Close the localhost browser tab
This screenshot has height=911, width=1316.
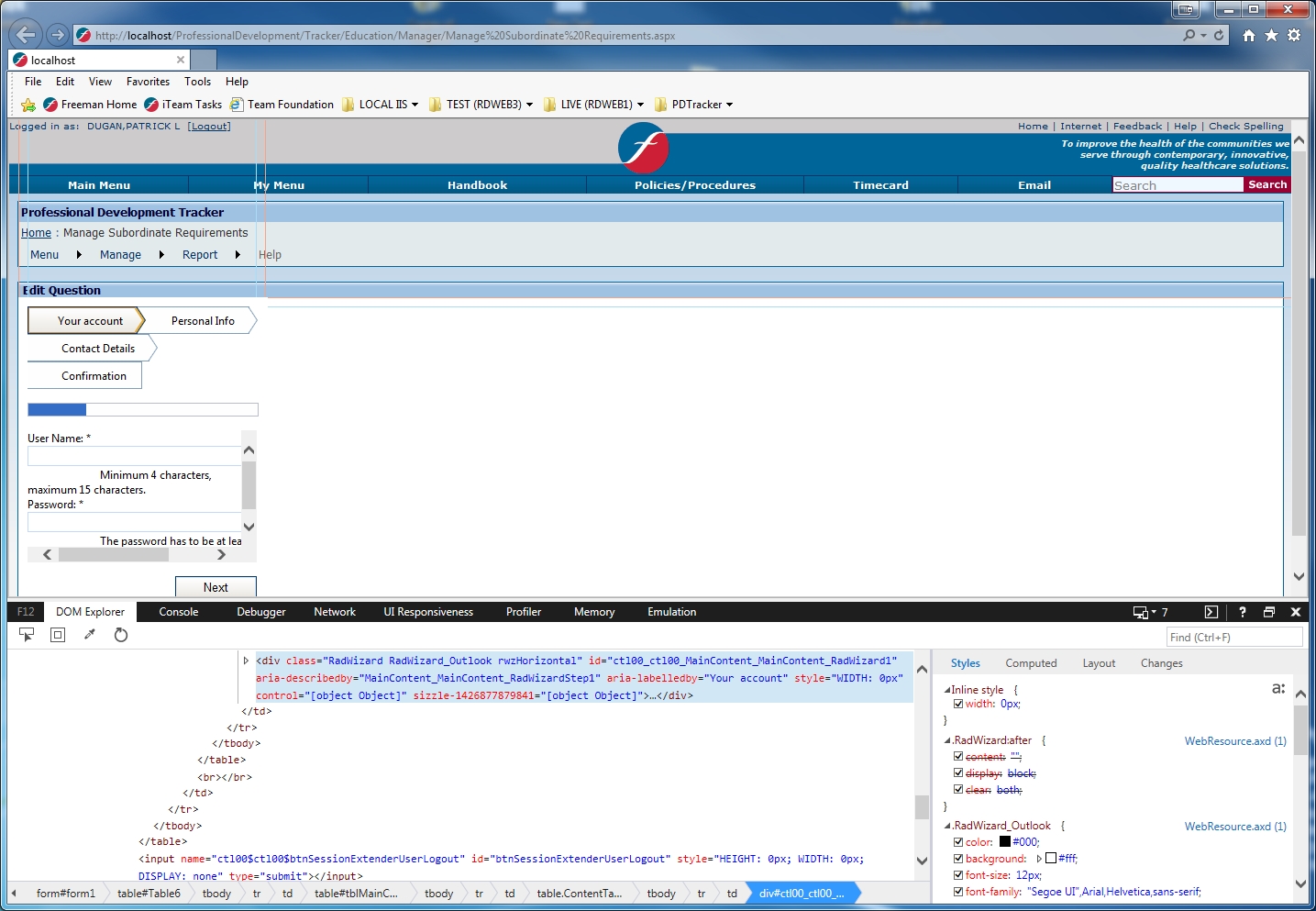(181, 60)
